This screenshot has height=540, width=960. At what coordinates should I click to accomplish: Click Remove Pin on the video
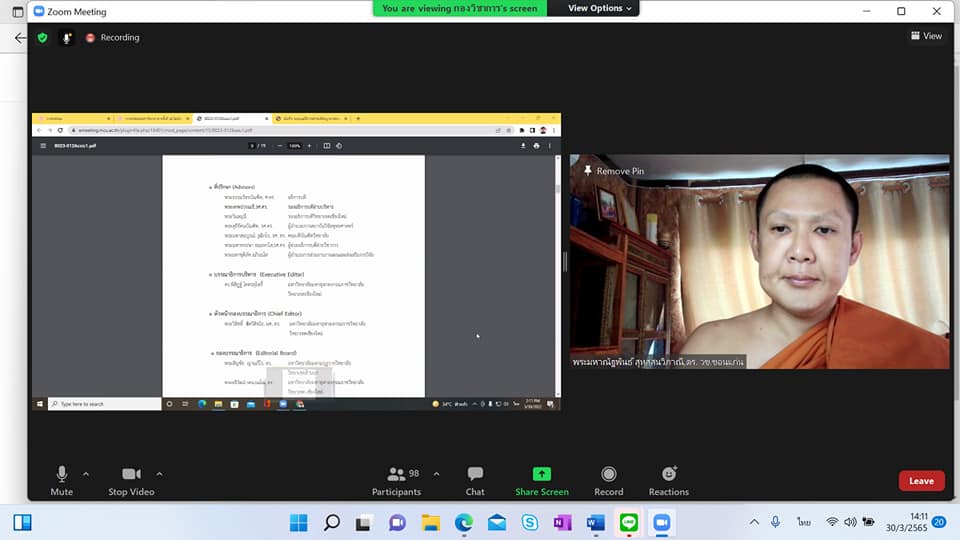coord(613,171)
